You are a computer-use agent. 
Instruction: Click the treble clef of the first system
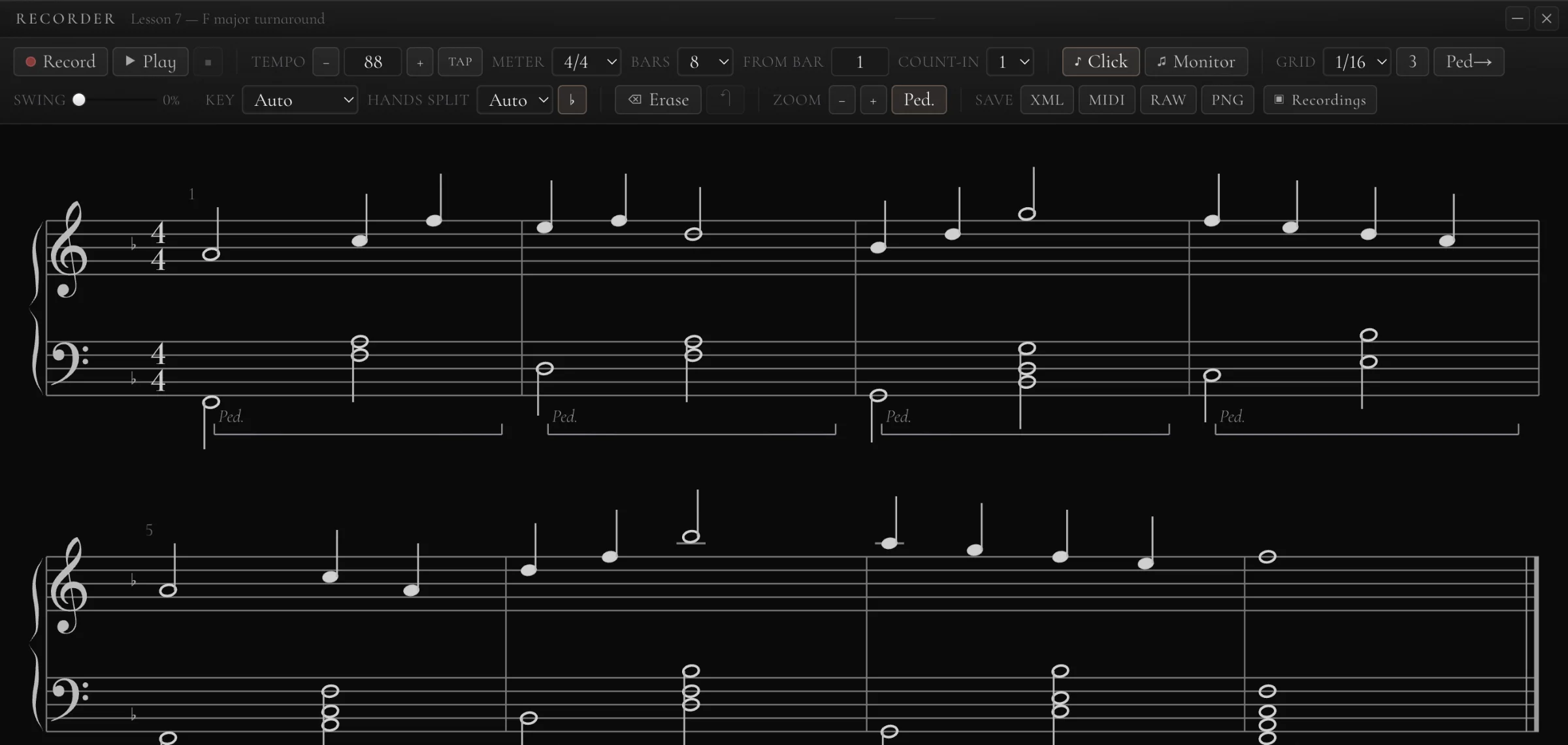67,250
